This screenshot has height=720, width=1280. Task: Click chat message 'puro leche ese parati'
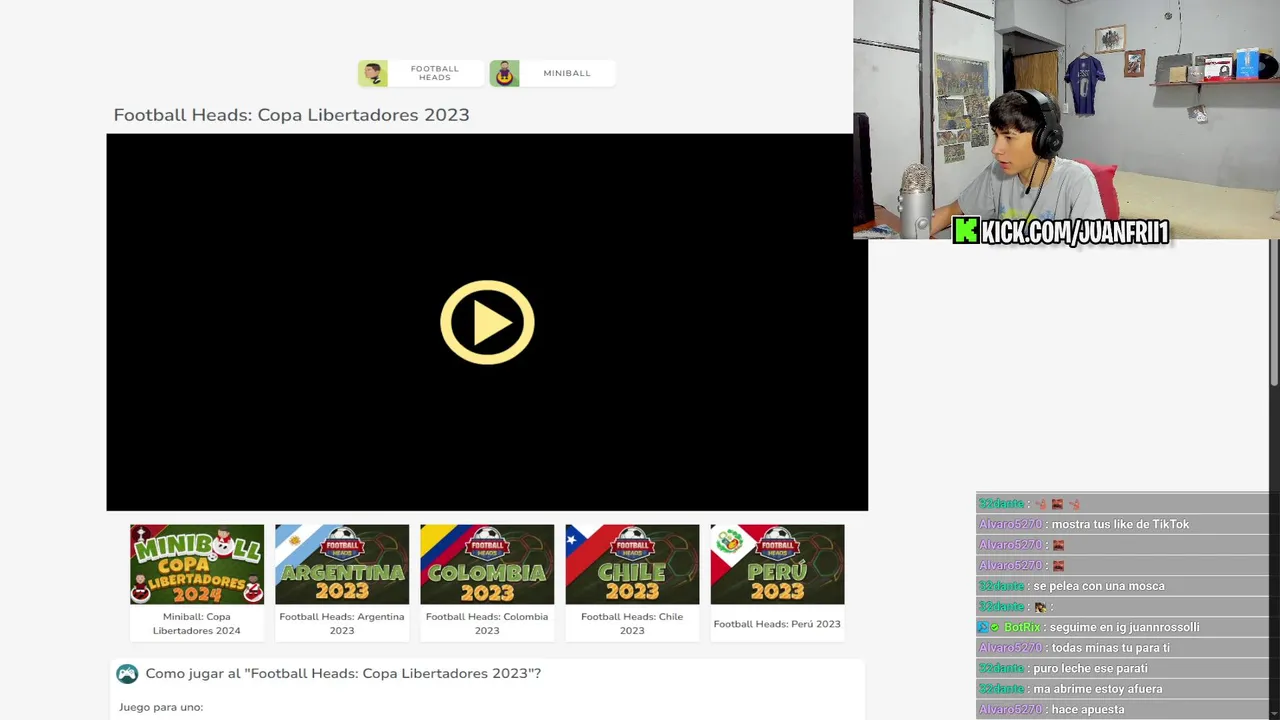(x=1090, y=668)
